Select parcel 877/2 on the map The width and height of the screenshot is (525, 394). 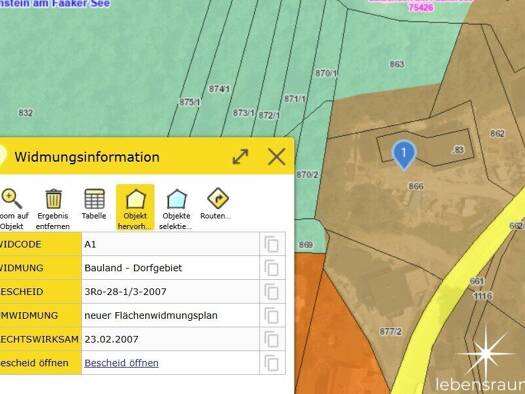390,332
